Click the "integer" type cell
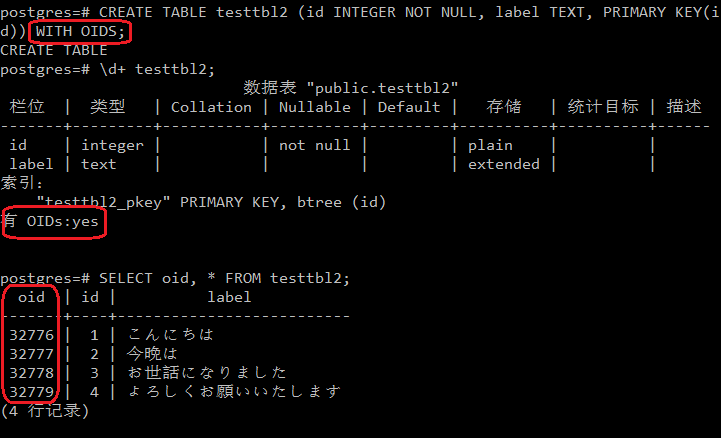 (112, 145)
